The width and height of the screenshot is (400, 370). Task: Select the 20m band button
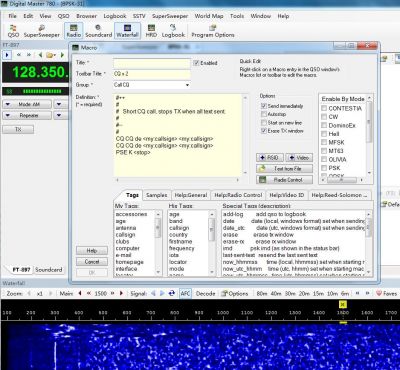[304, 293]
